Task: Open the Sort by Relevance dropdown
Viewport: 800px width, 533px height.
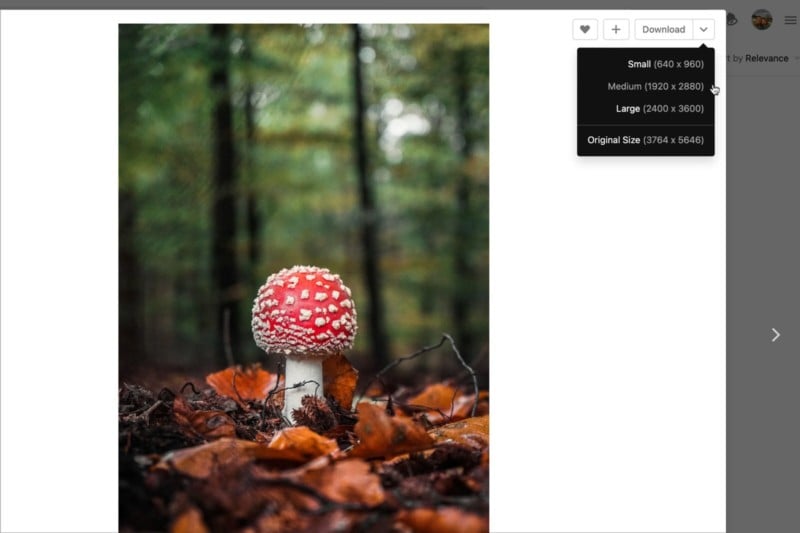Action: (760, 58)
